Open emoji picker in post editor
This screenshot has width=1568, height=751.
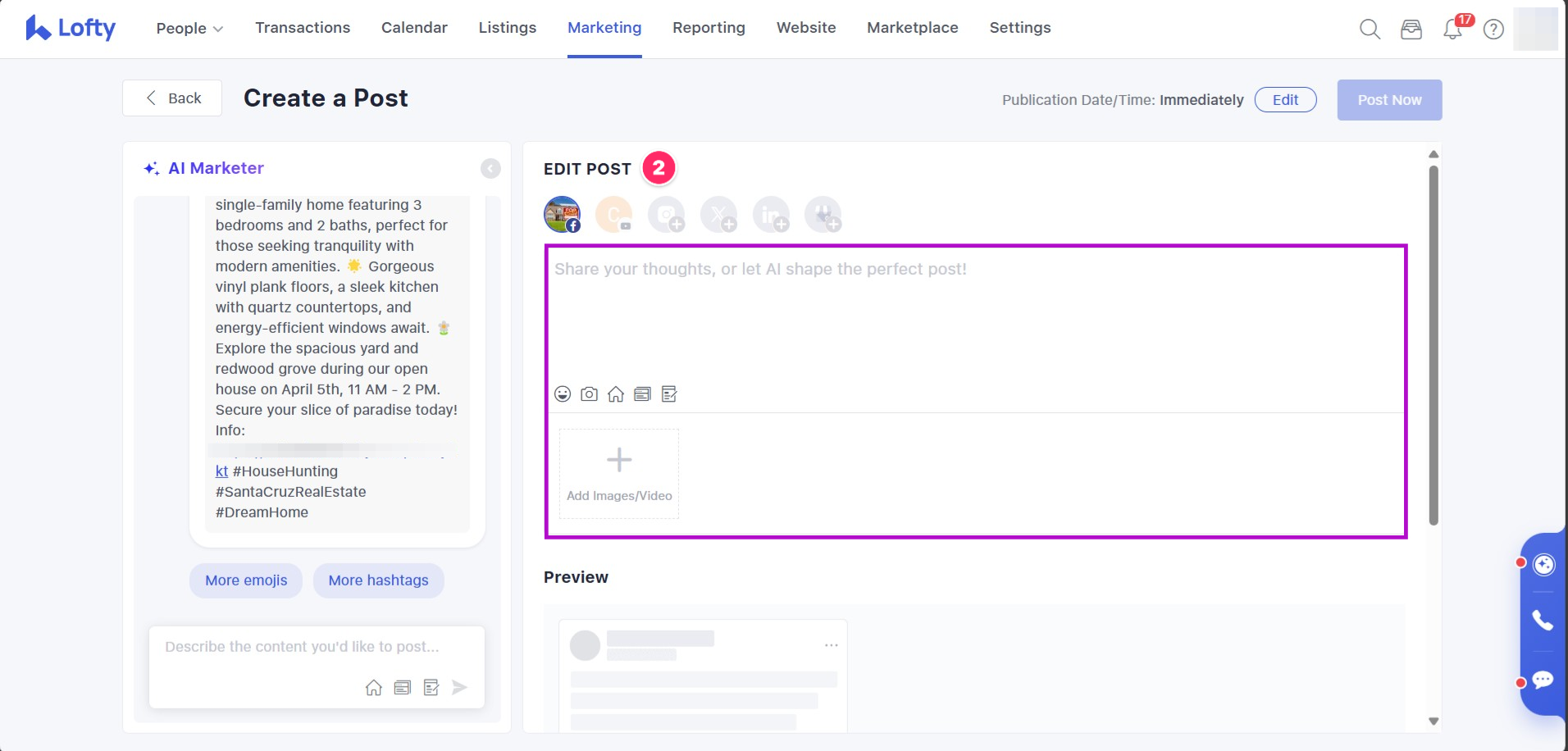click(x=563, y=394)
